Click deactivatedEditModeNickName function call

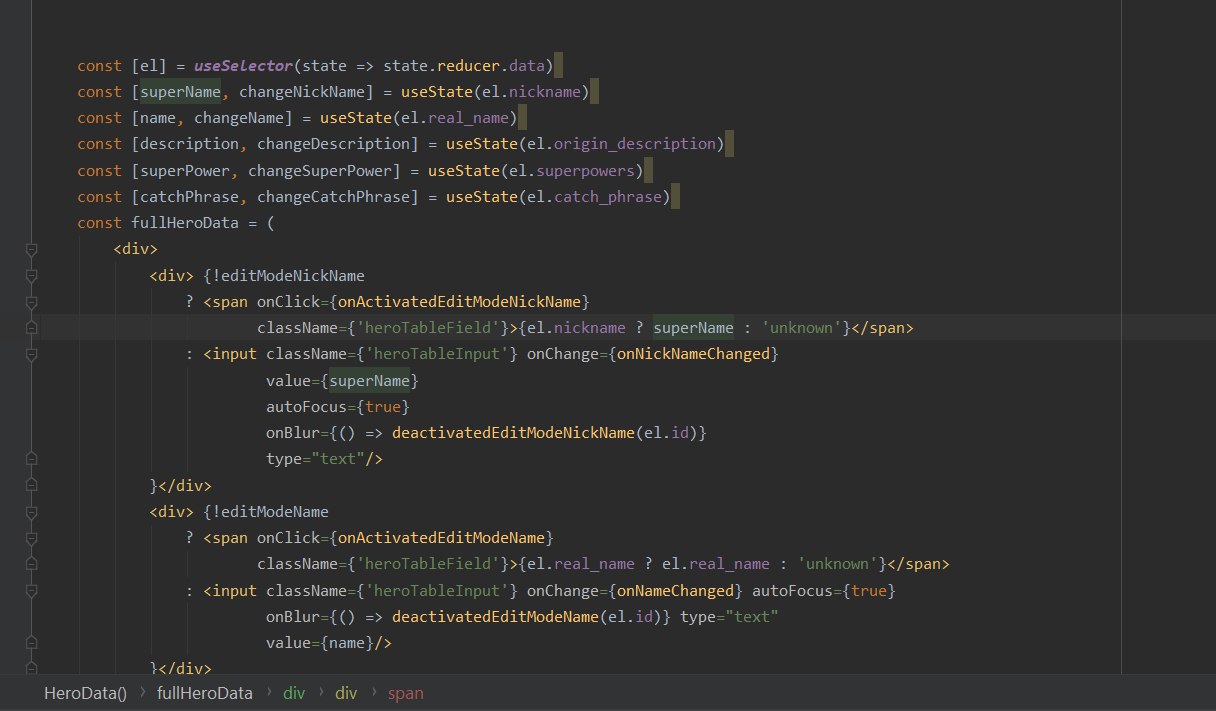[x=514, y=432]
